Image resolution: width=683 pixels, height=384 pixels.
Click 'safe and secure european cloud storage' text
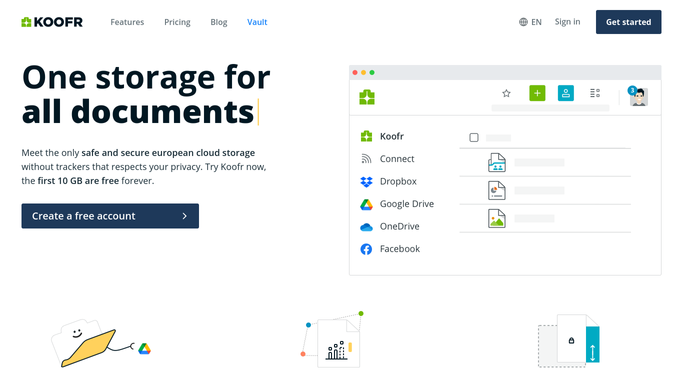click(x=168, y=153)
